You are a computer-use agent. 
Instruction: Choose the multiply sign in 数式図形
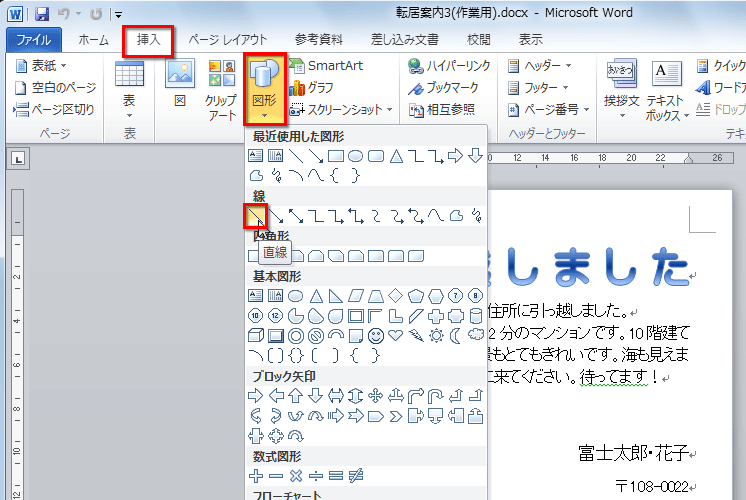tap(296, 476)
